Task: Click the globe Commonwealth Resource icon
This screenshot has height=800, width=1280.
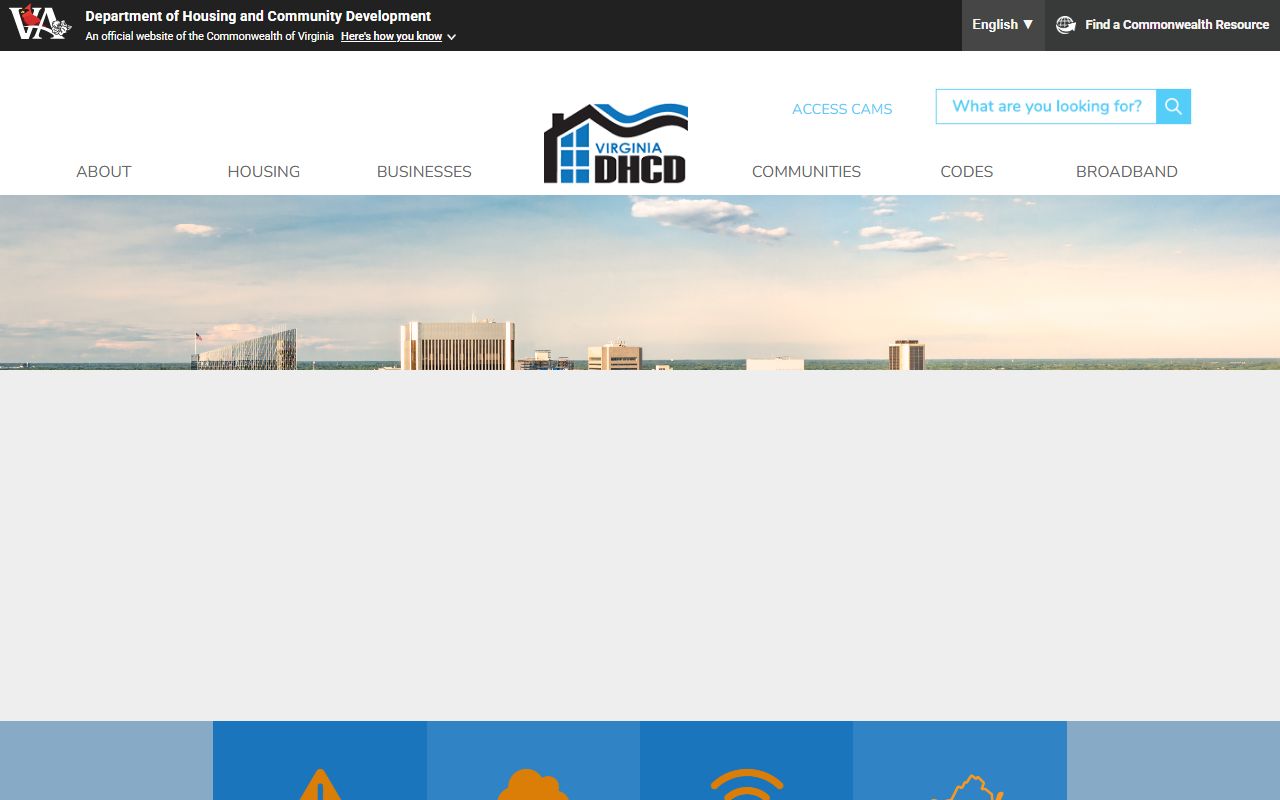Action: (1066, 25)
